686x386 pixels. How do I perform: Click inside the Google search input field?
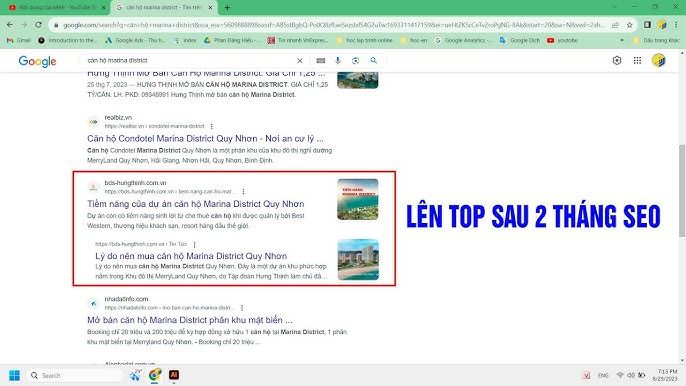coord(188,60)
